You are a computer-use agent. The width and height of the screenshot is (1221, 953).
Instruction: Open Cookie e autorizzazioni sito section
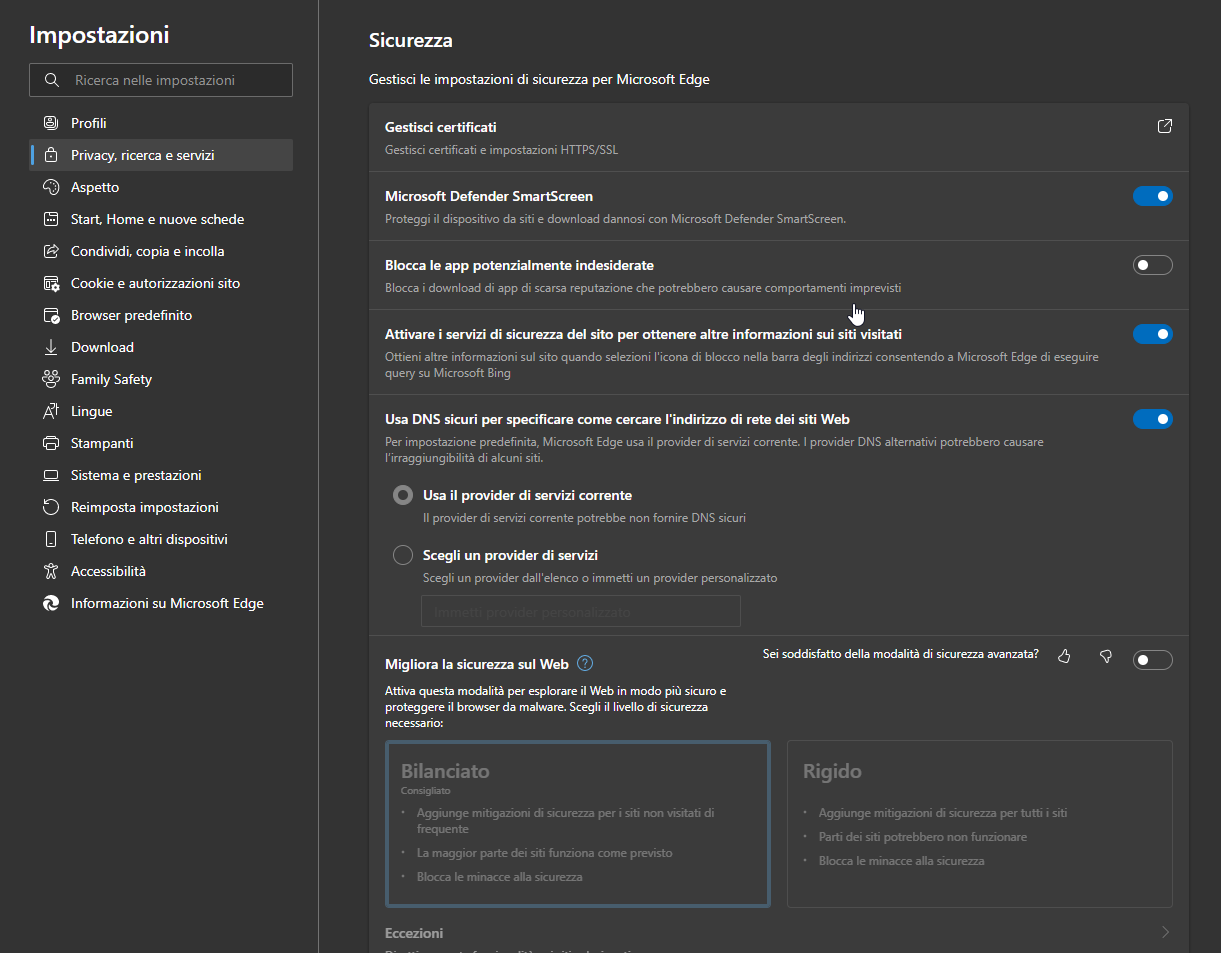click(x=155, y=283)
